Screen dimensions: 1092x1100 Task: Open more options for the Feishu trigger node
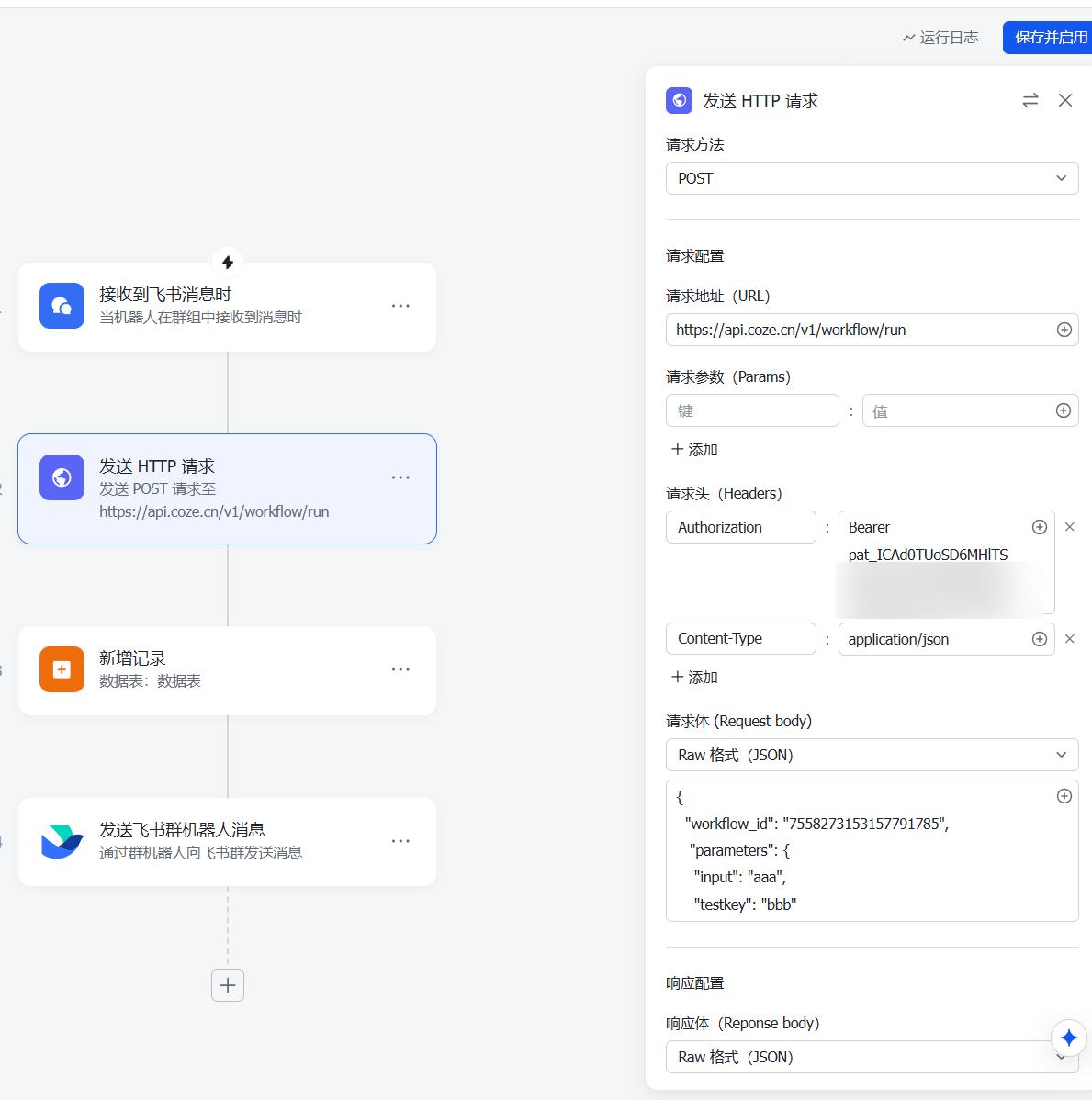coord(400,306)
